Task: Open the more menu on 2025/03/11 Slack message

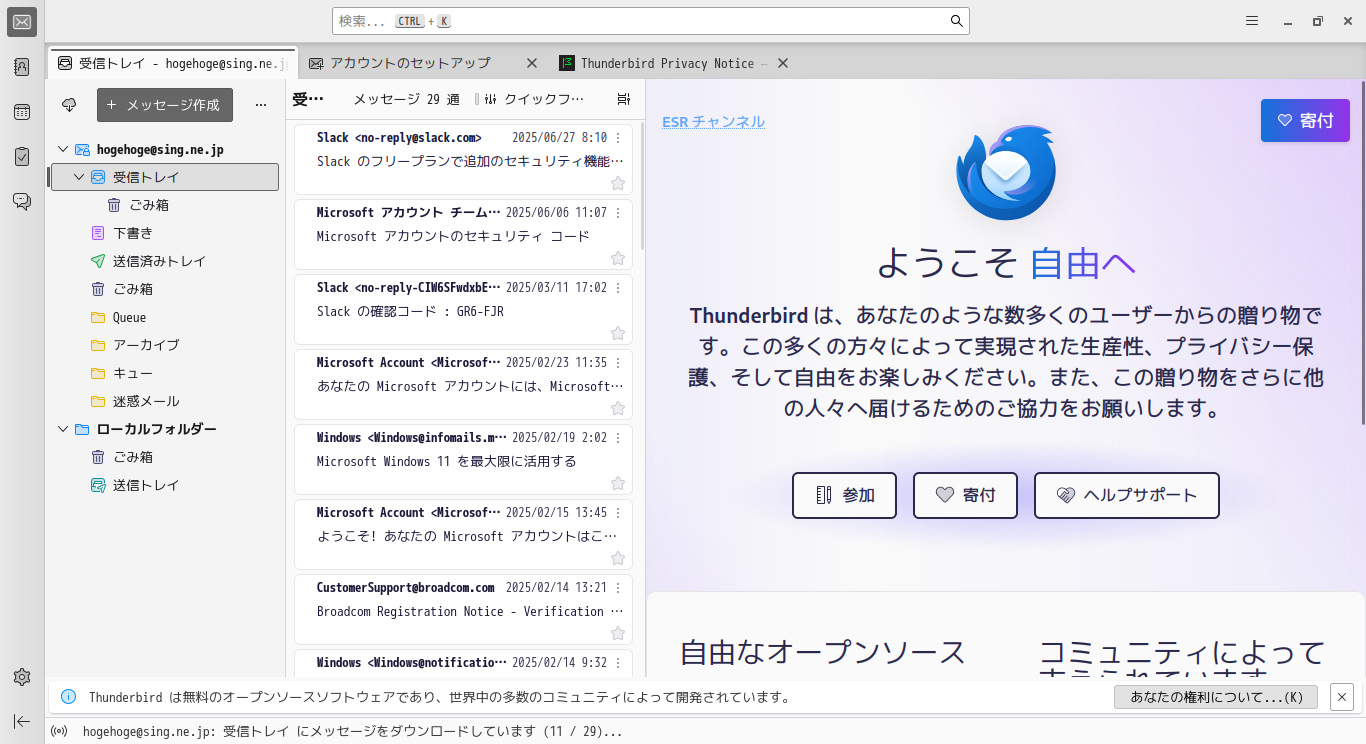Action: 618,288
